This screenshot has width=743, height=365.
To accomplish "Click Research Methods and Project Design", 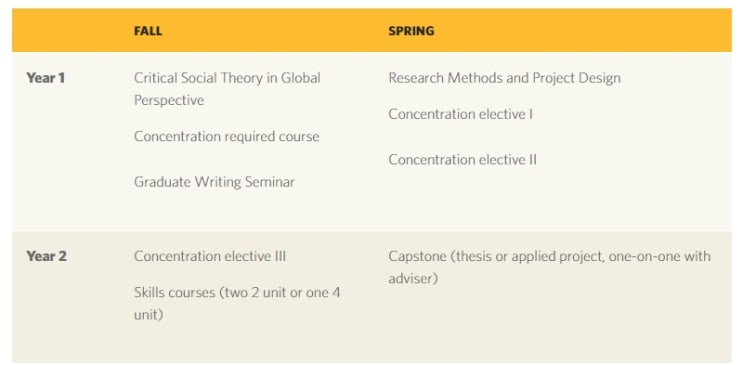I will 504,78.
